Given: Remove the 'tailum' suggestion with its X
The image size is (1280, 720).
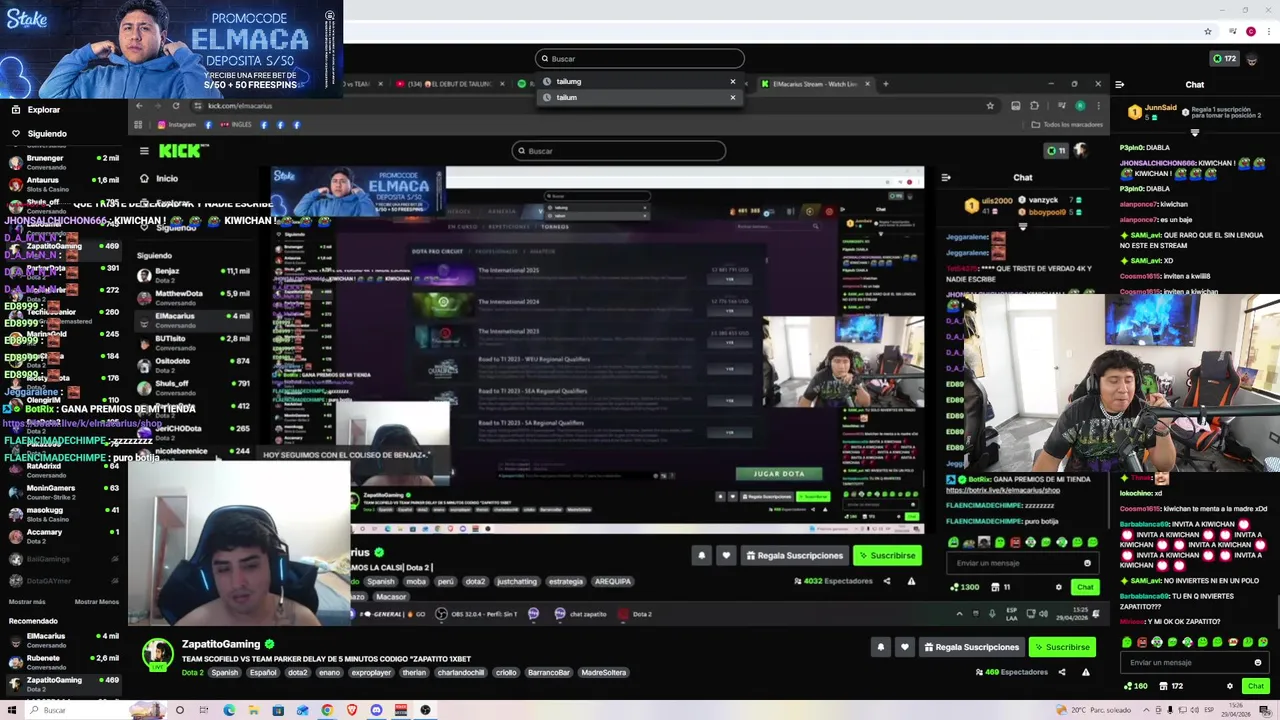Looking at the screenshot, I should point(732,98).
